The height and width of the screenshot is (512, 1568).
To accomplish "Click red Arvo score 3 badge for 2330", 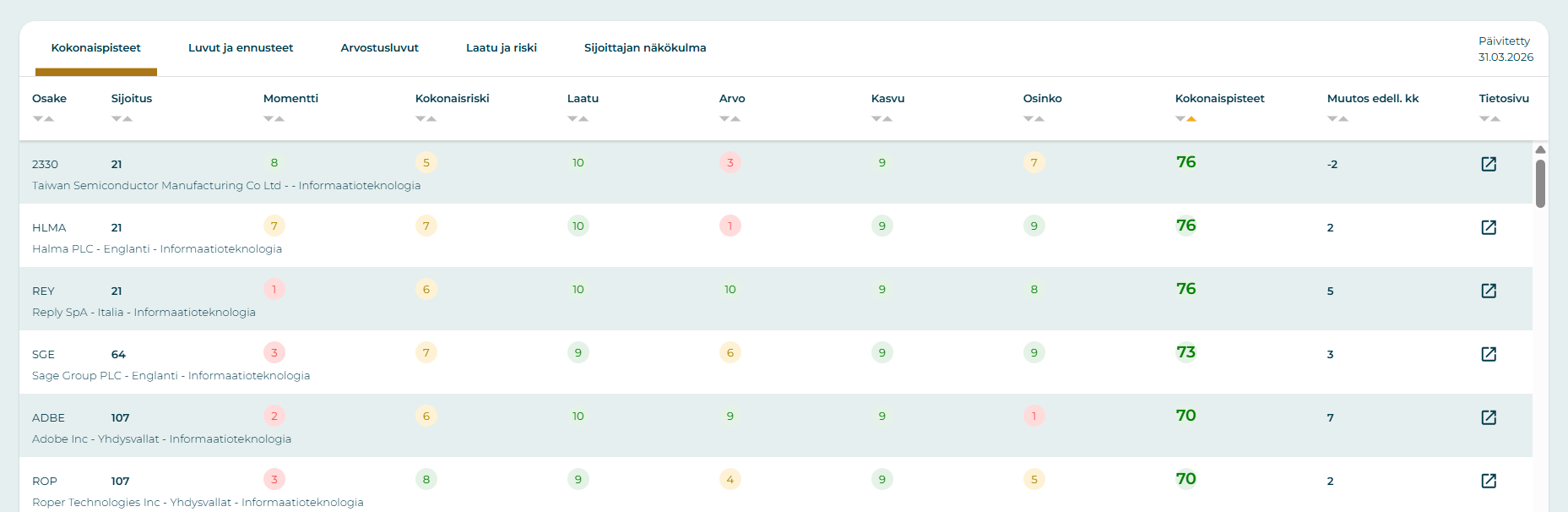I will (x=730, y=162).
